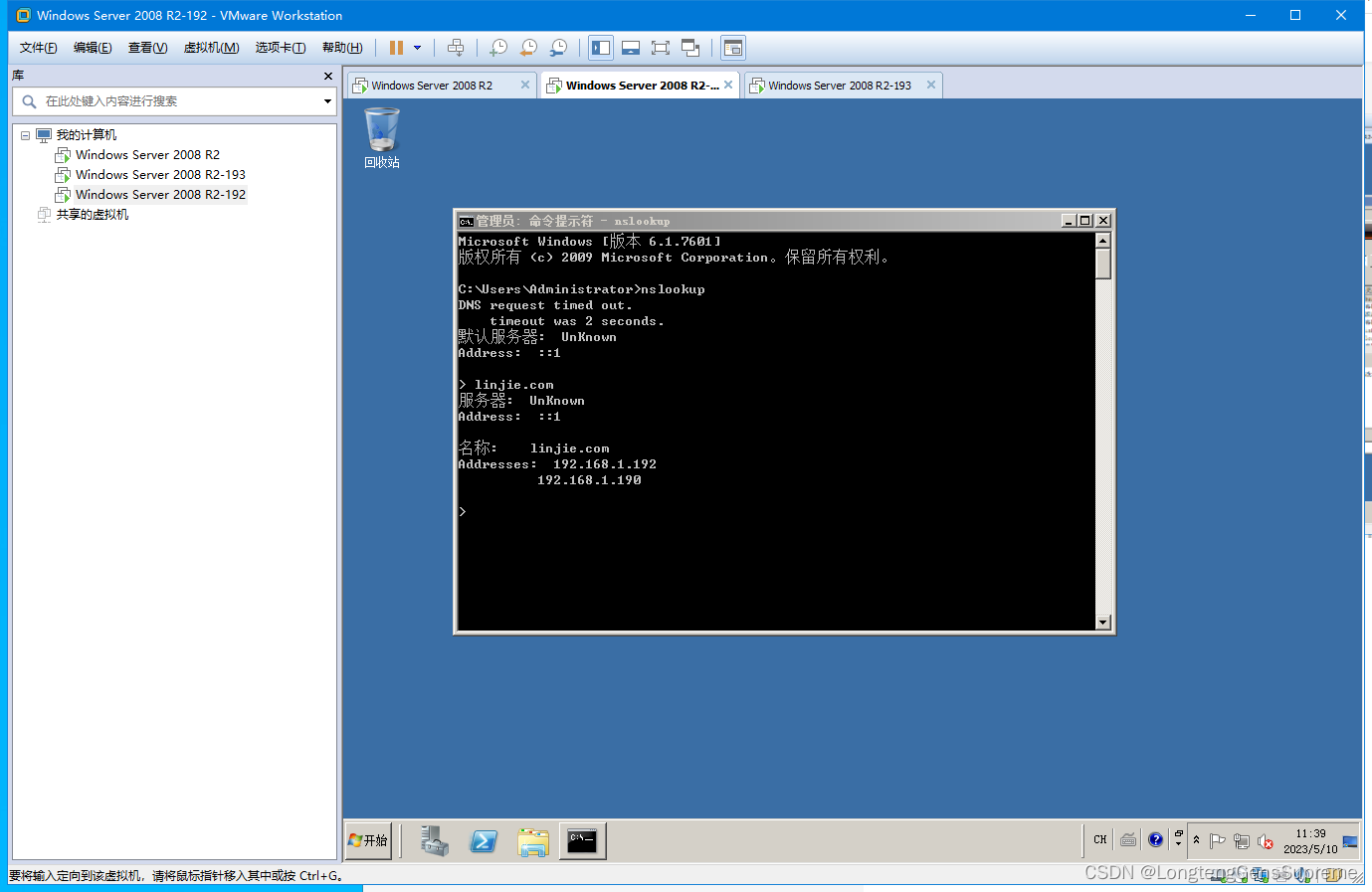
Task: Minimize the nslookup command prompt window
Action: click(1069, 221)
